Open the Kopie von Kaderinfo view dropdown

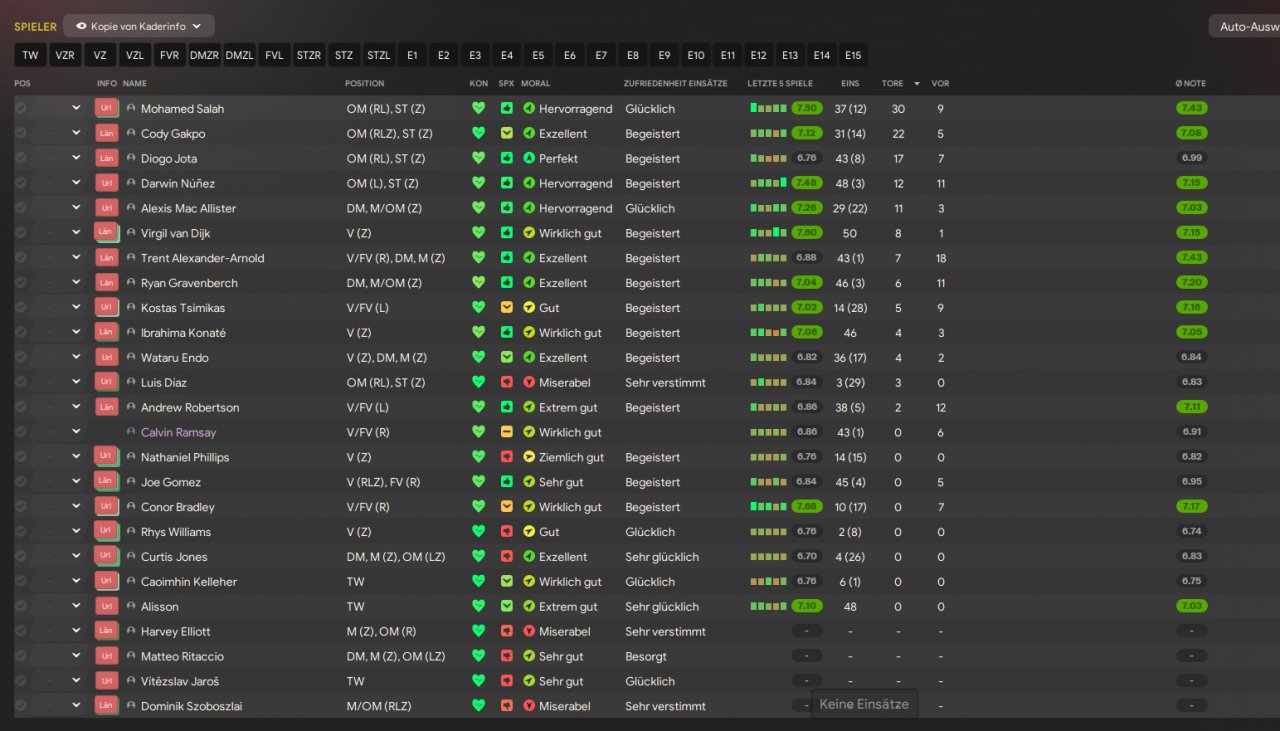click(139, 26)
